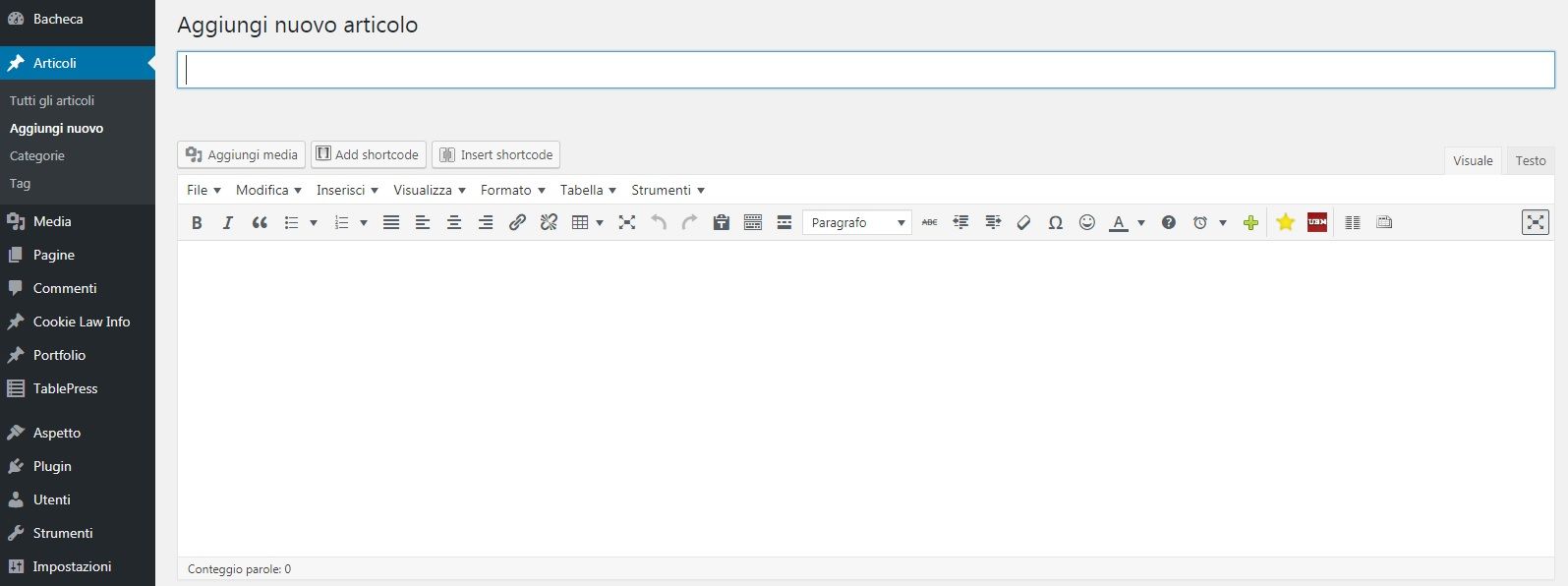Image resolution: width=1568 pixels, height=586 pixels.
Task: Toggle italic formatting in the editor toolbar
Action: pos(228,222)
